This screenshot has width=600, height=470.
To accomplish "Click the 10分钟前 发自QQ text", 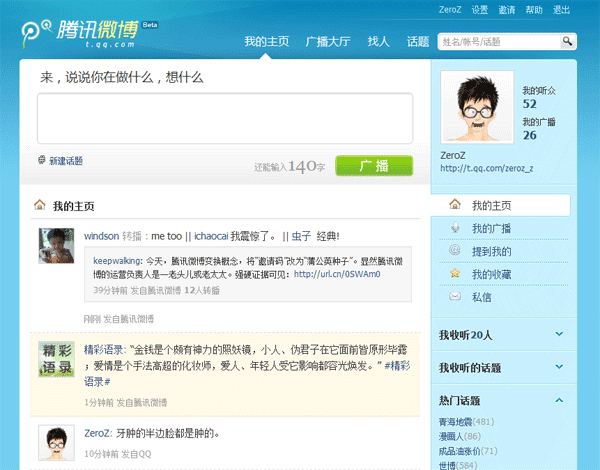I will (x=117, y=454).
